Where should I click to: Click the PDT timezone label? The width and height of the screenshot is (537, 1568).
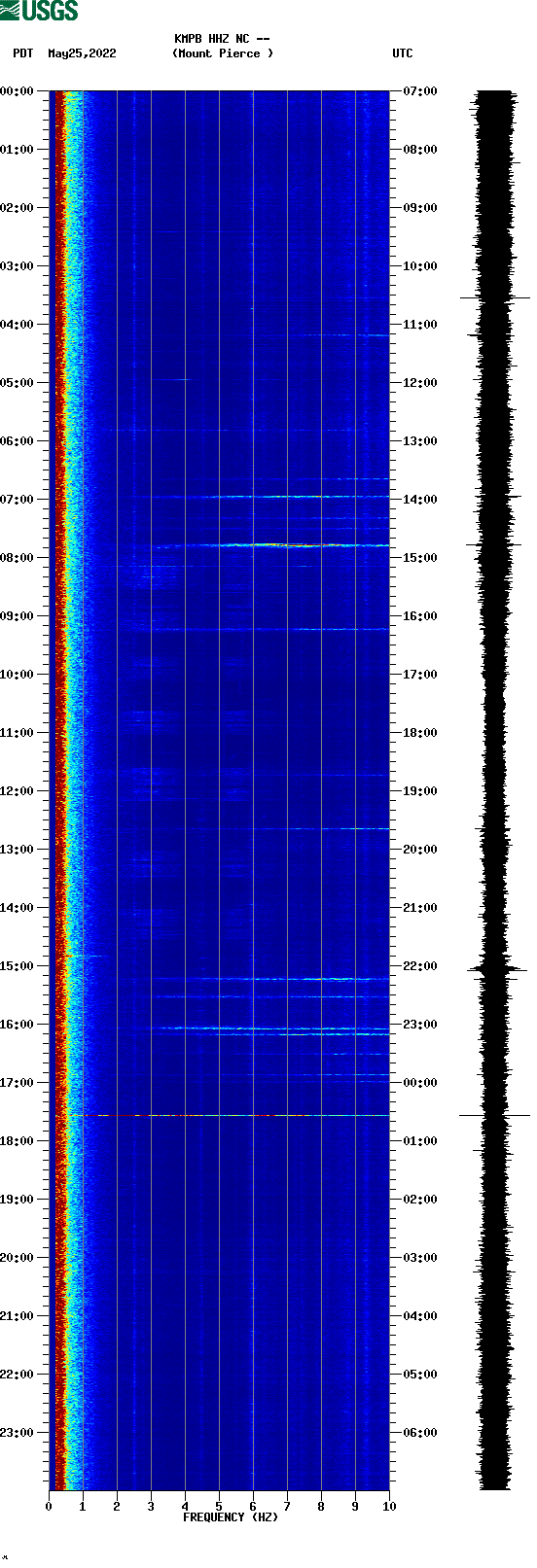point(23,53)
